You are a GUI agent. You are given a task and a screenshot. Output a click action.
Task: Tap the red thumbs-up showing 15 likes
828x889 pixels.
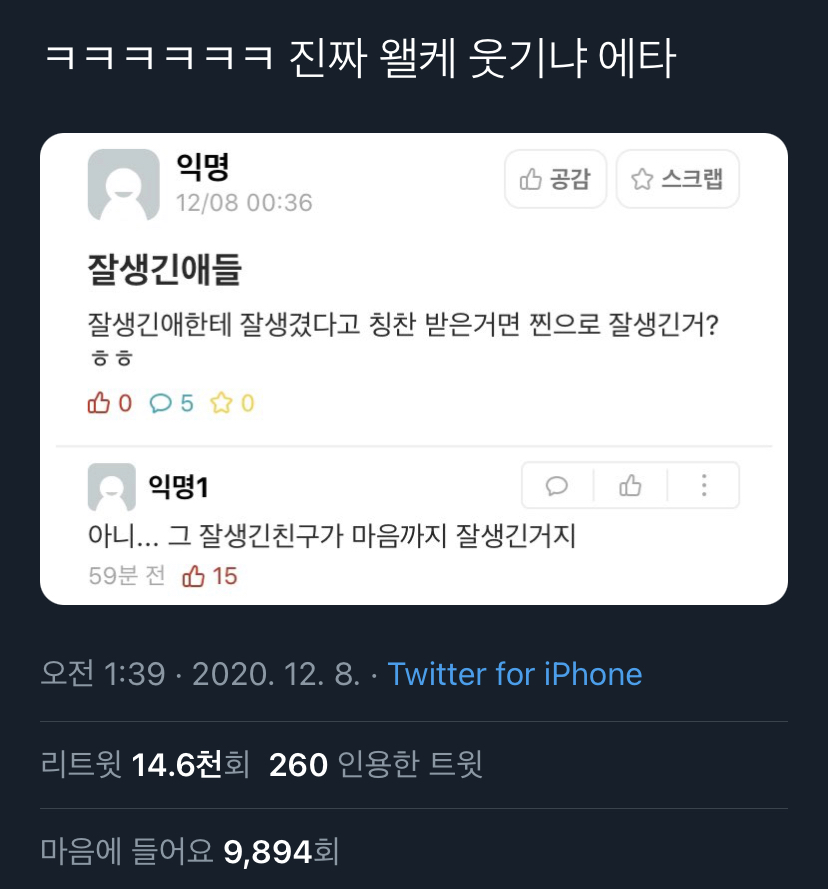(194, 576)
